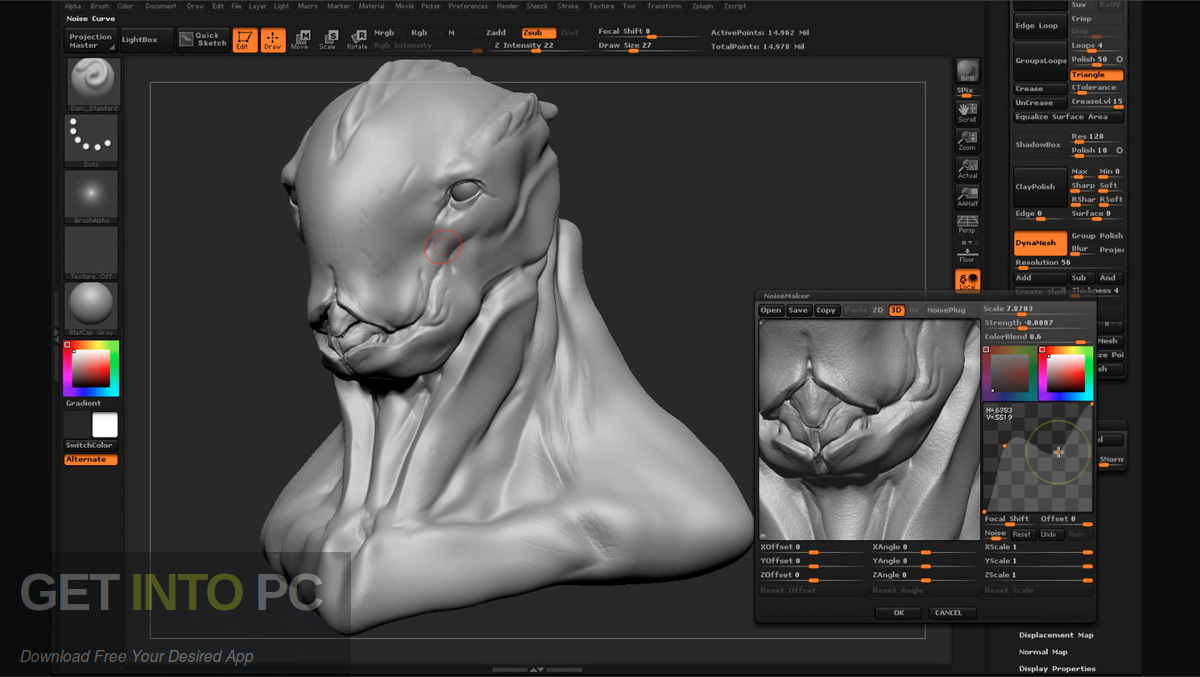Enable Mrgb paint mode
This screenshot has width=1200, height=677.
[x=385, y=33]
